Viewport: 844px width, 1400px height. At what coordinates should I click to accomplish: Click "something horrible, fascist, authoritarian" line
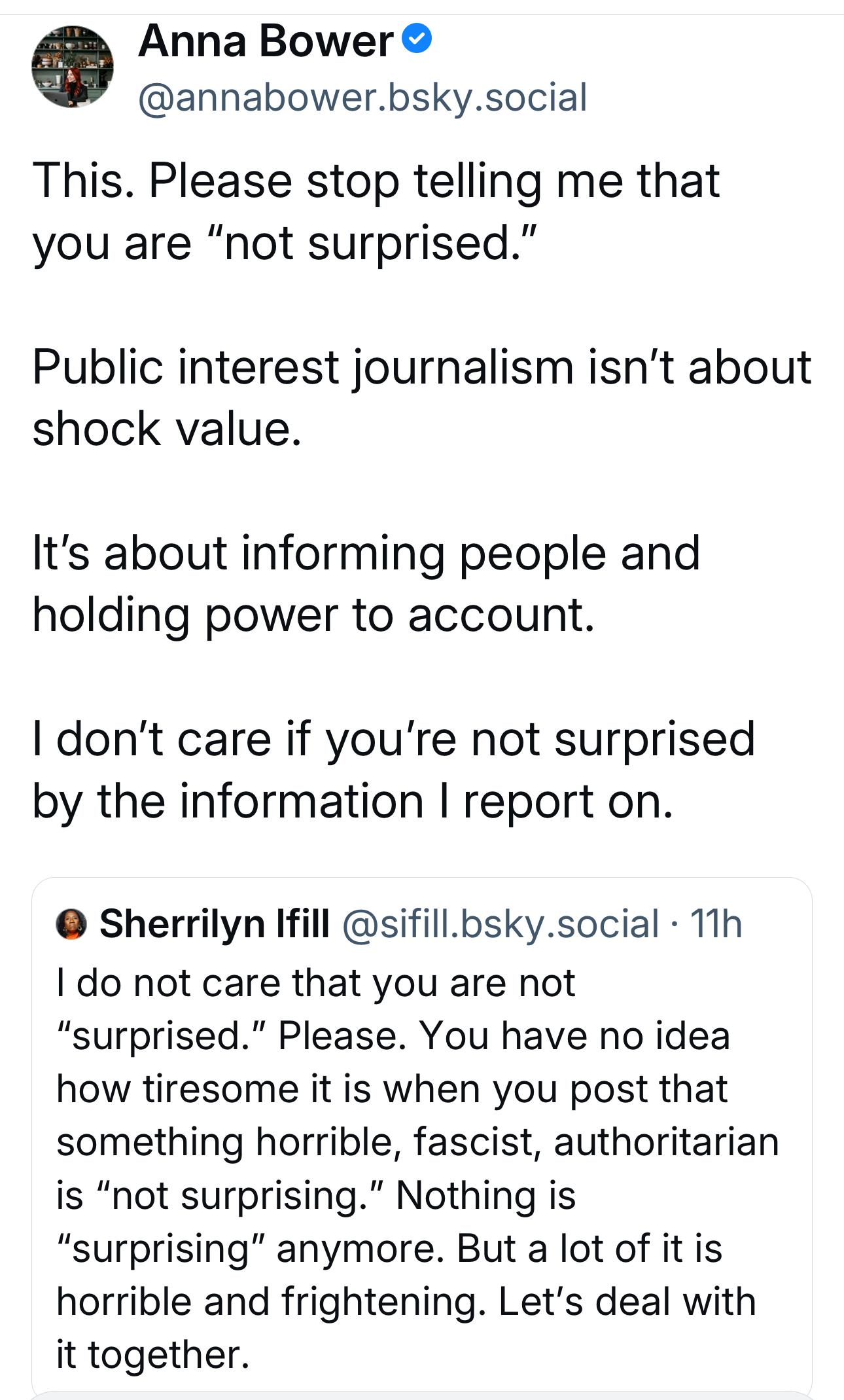click(417, 1142)
